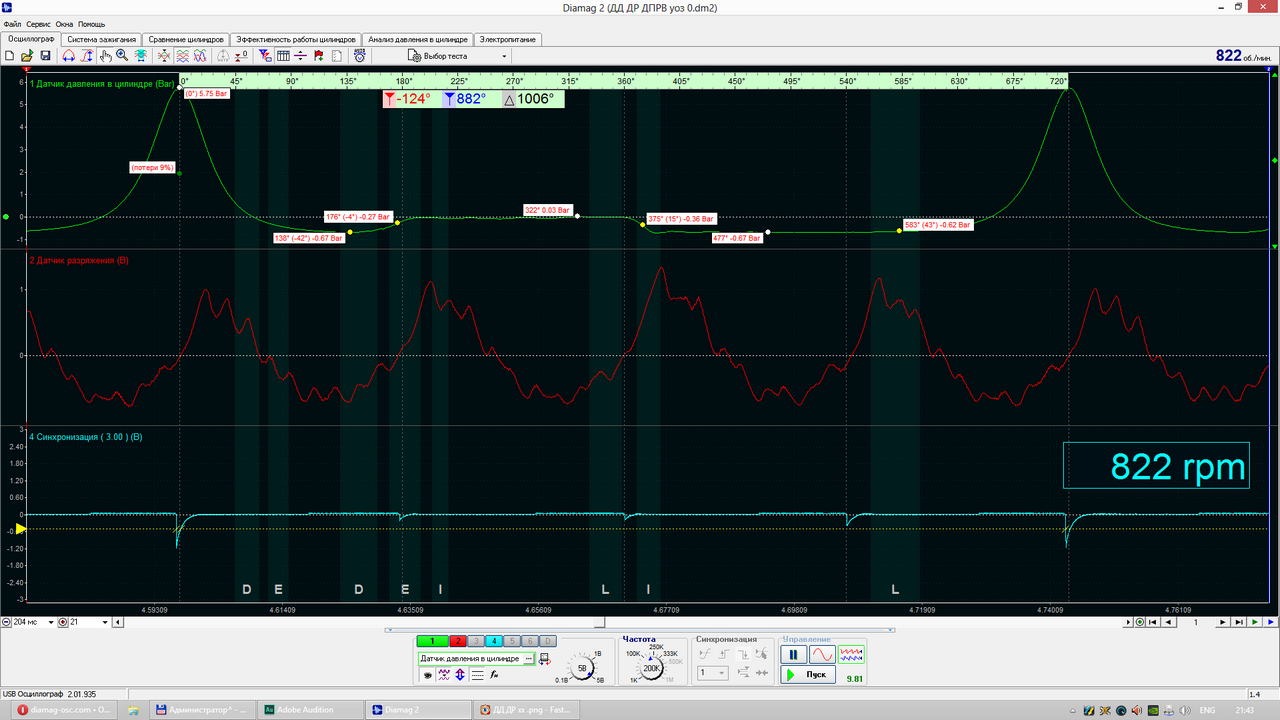The width and height of the screenshot is (1280, 720).
Task: Click the zero level offset icon
Action: click(x=241, y=56)
